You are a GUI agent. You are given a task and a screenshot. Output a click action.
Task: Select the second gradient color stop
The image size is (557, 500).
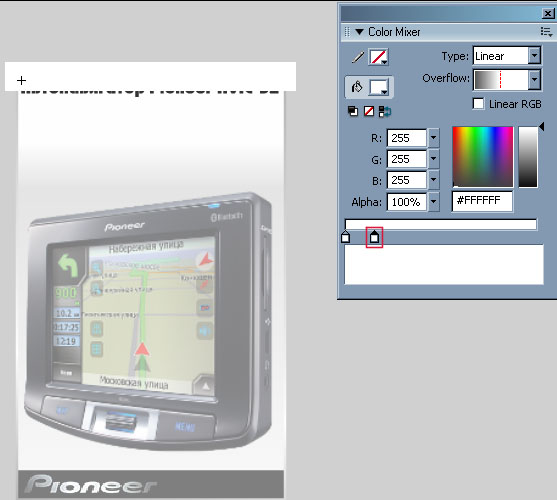pyautogui.click(x=374, y=237)
